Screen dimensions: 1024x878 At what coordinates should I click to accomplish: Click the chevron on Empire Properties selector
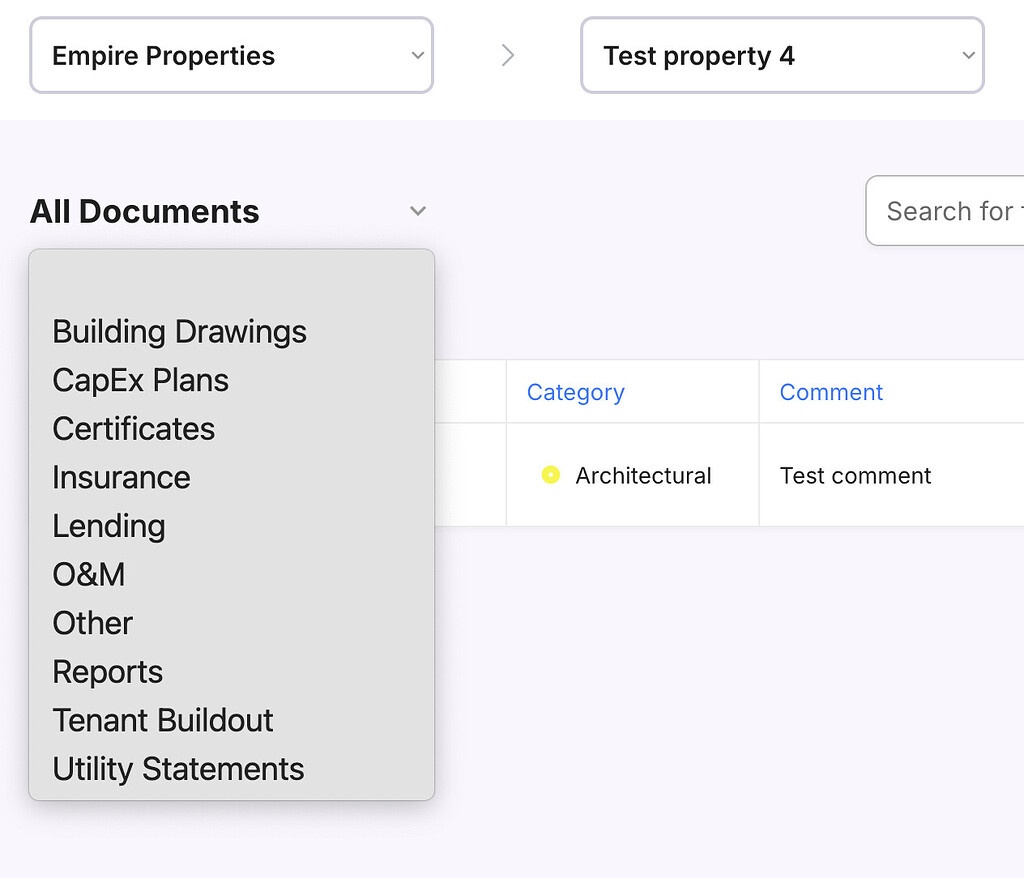419,55
